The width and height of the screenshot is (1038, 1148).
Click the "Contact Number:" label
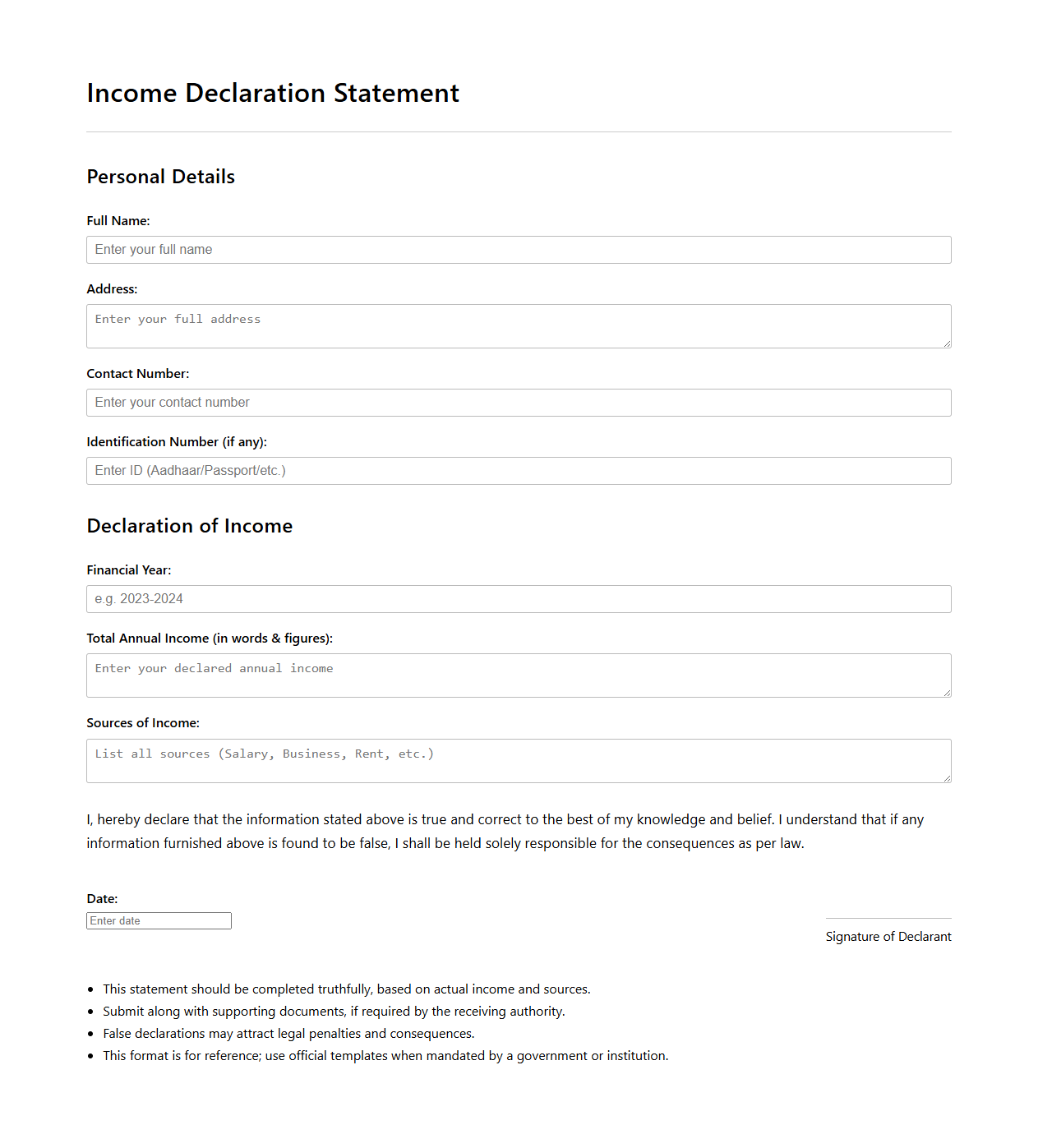(x=138, y=374)
